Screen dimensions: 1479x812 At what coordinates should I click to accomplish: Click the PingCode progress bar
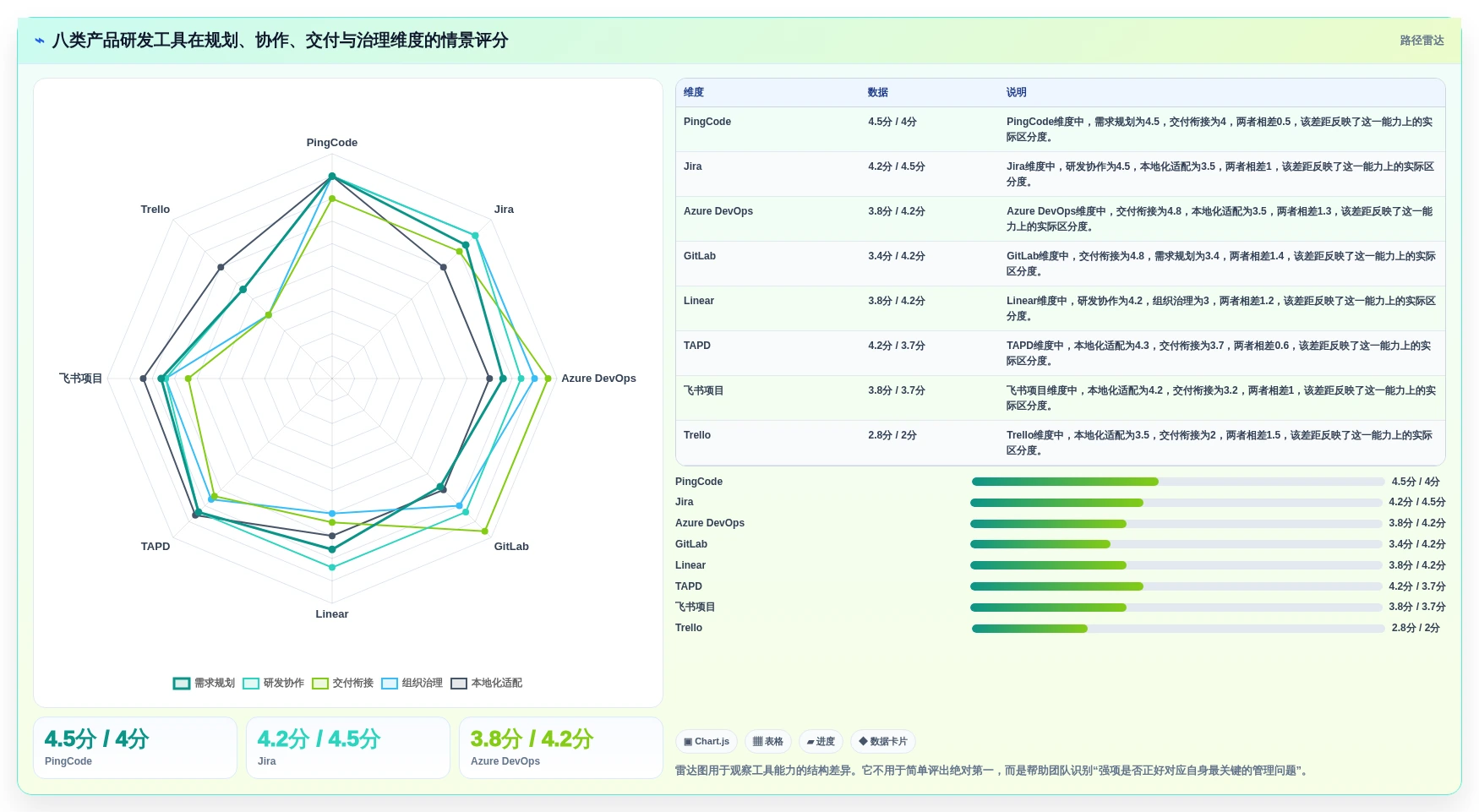(1178, 482)
